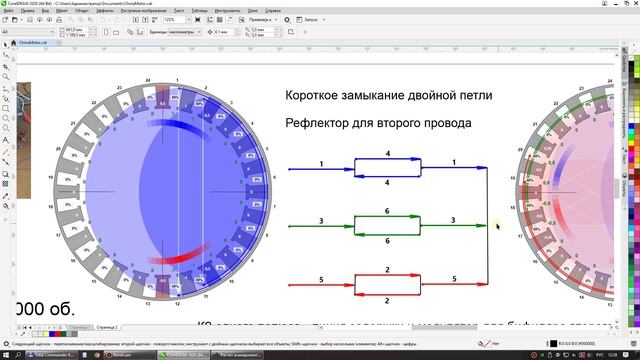640x360 pixels.
Task: Go to the previous page arrow
Action: tap(30, 327)
